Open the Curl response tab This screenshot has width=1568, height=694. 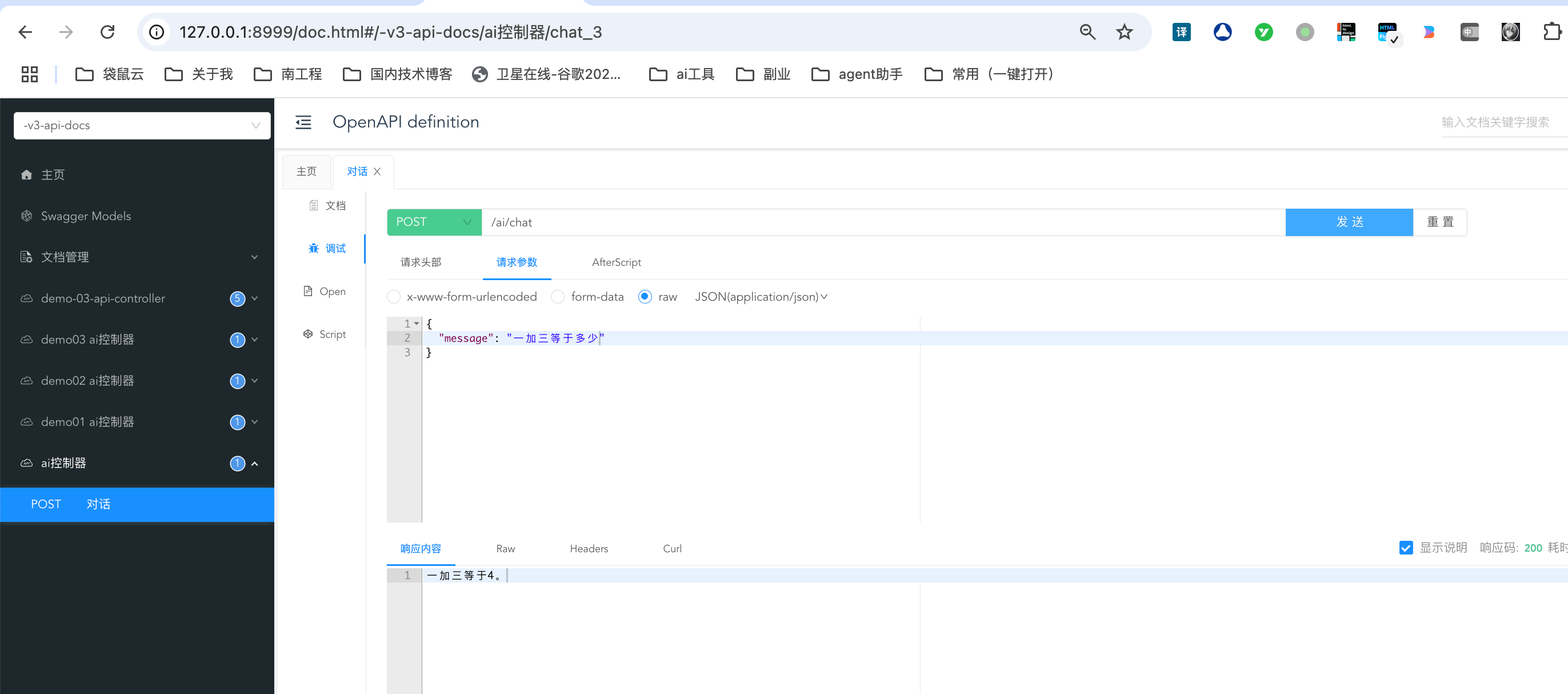[x=672, y=548]
